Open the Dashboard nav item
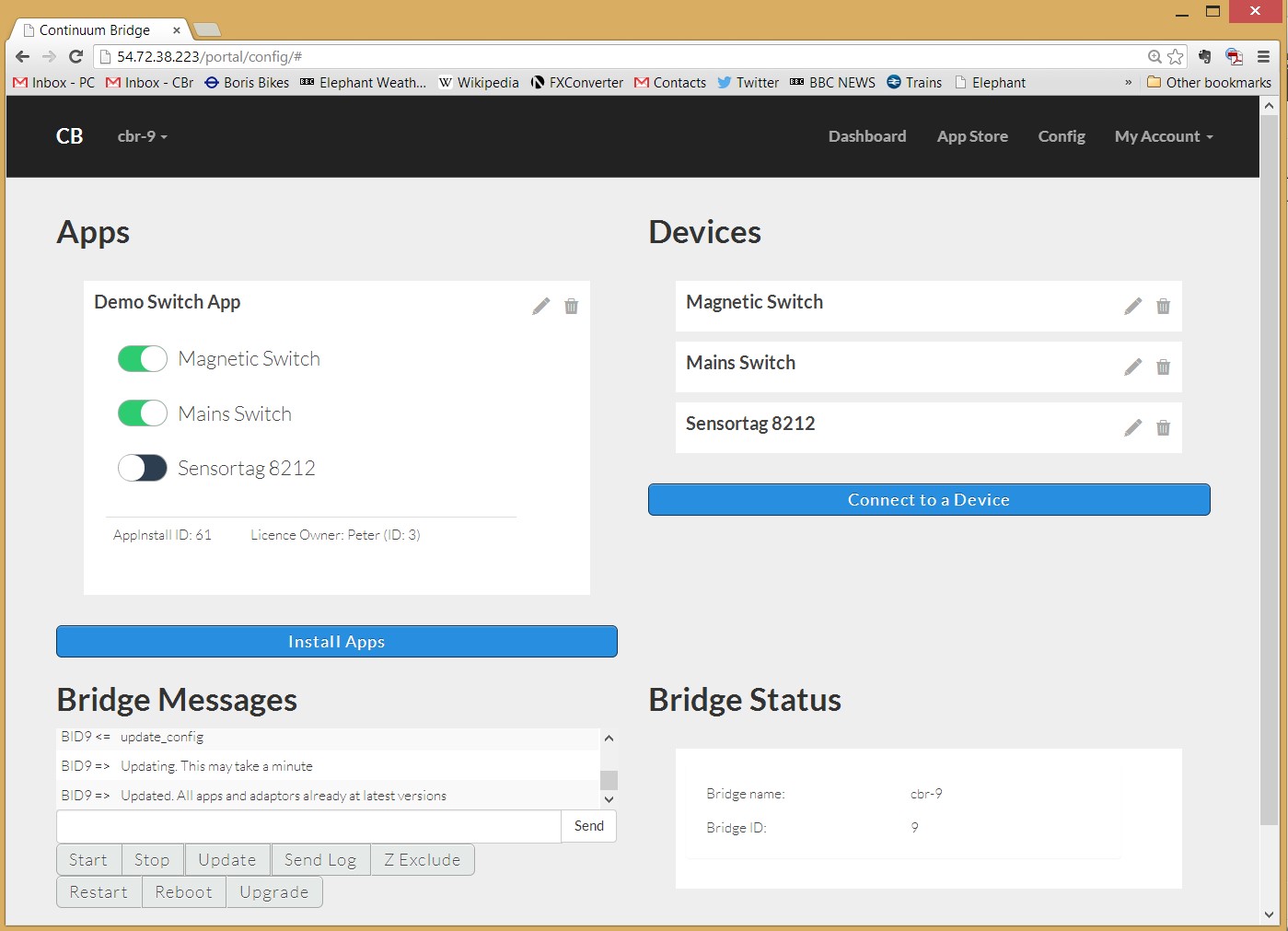1288x931 pixels. click(x=866, y=136)
